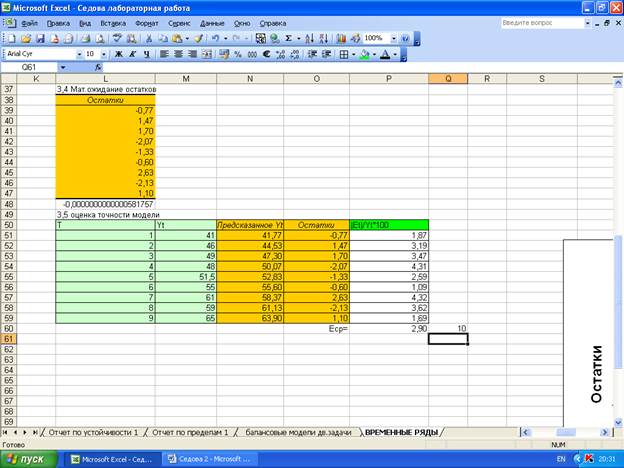This screenshot has height=468, width=624.
Task: Save the workbook with floppy icon
Action: (x=40, y=38)
